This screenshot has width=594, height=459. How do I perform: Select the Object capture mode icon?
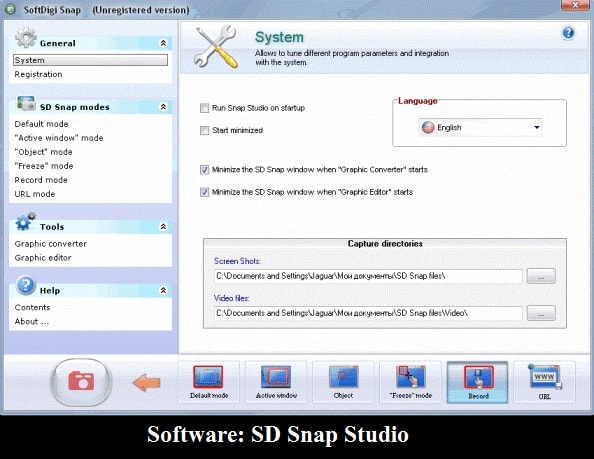point(343,382)
